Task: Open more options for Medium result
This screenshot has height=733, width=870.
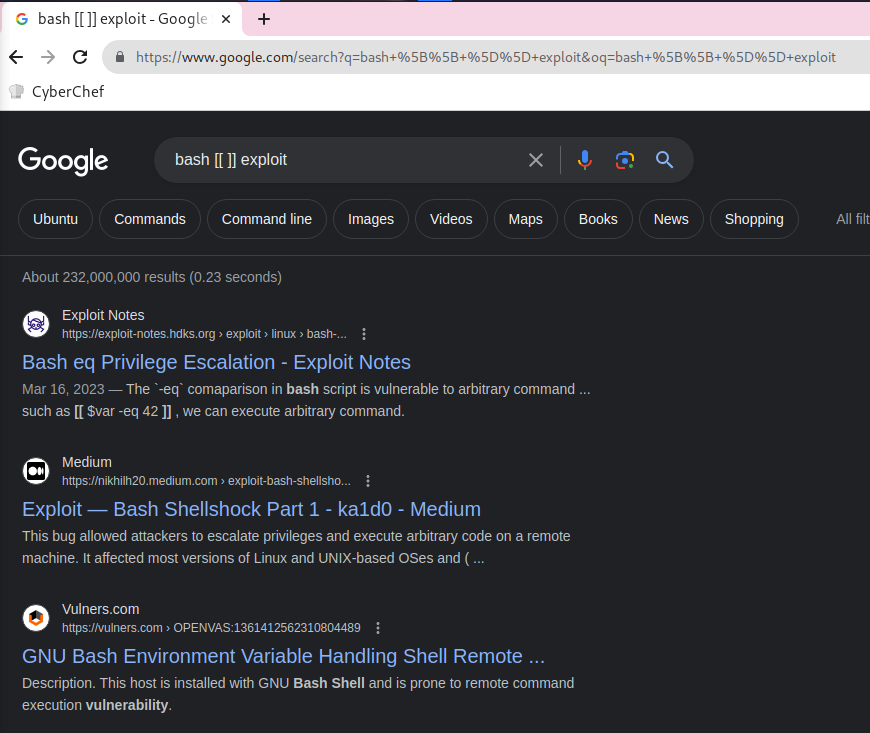Action: point(368,481)
